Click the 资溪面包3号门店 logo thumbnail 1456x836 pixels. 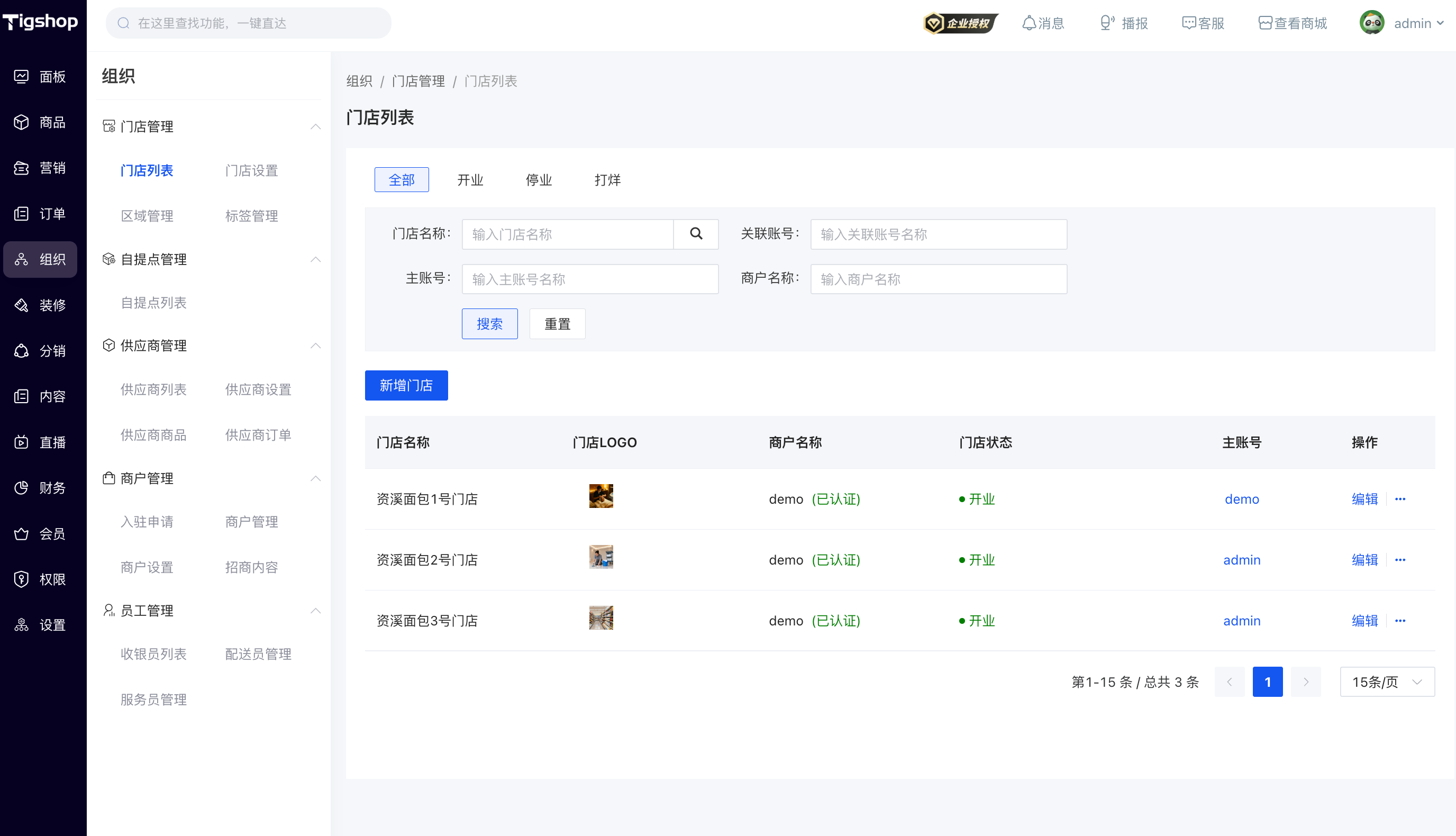coord(601,618)
